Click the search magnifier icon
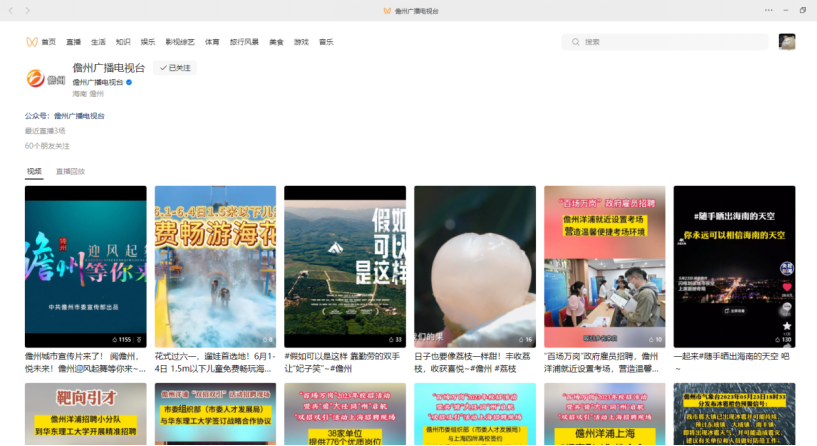Viewport: 817px width, 446px height. pos(575,42)
